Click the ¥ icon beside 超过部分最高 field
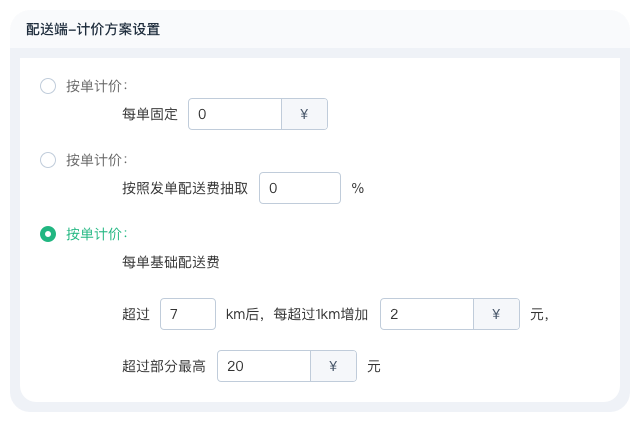The width and height of the screenshot is (640, 422). point(333,366)
